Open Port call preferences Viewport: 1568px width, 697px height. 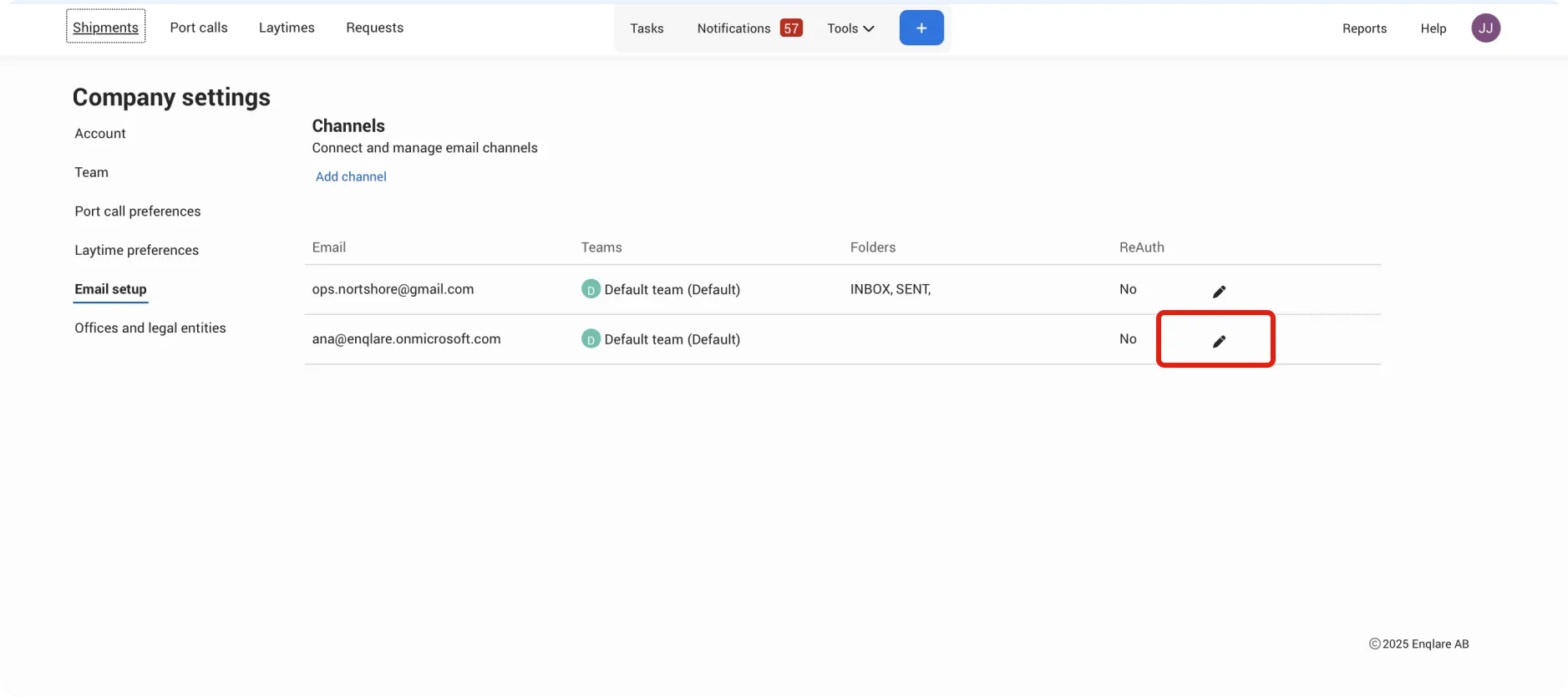click(138, 211)
